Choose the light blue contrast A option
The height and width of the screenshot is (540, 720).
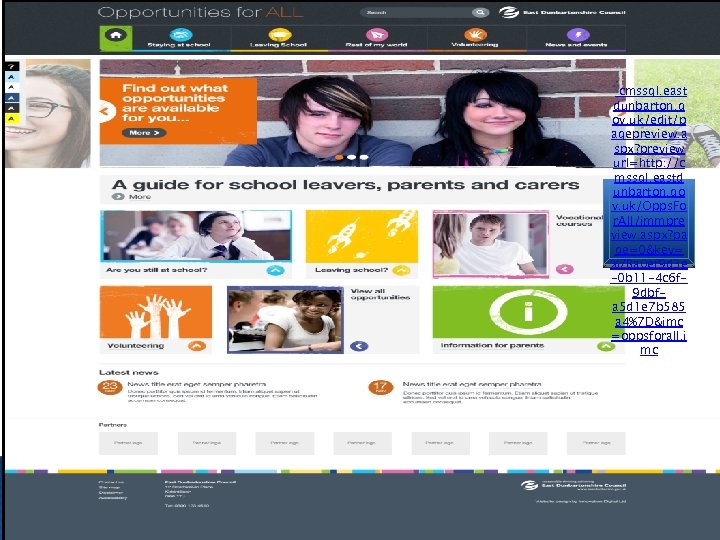12,77
